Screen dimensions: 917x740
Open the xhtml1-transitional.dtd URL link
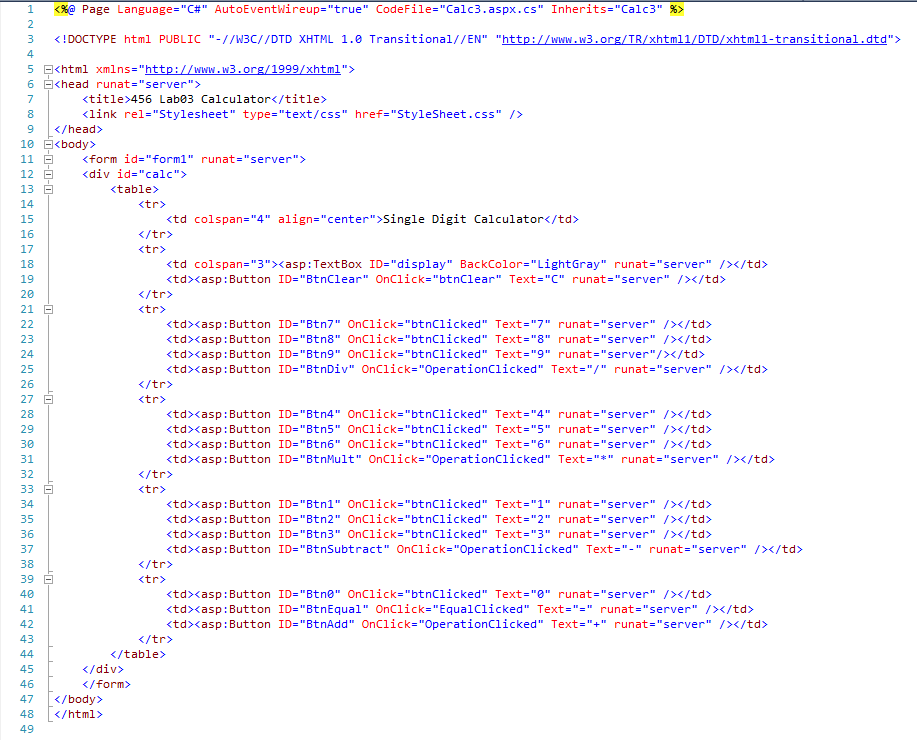click(694, 39)
